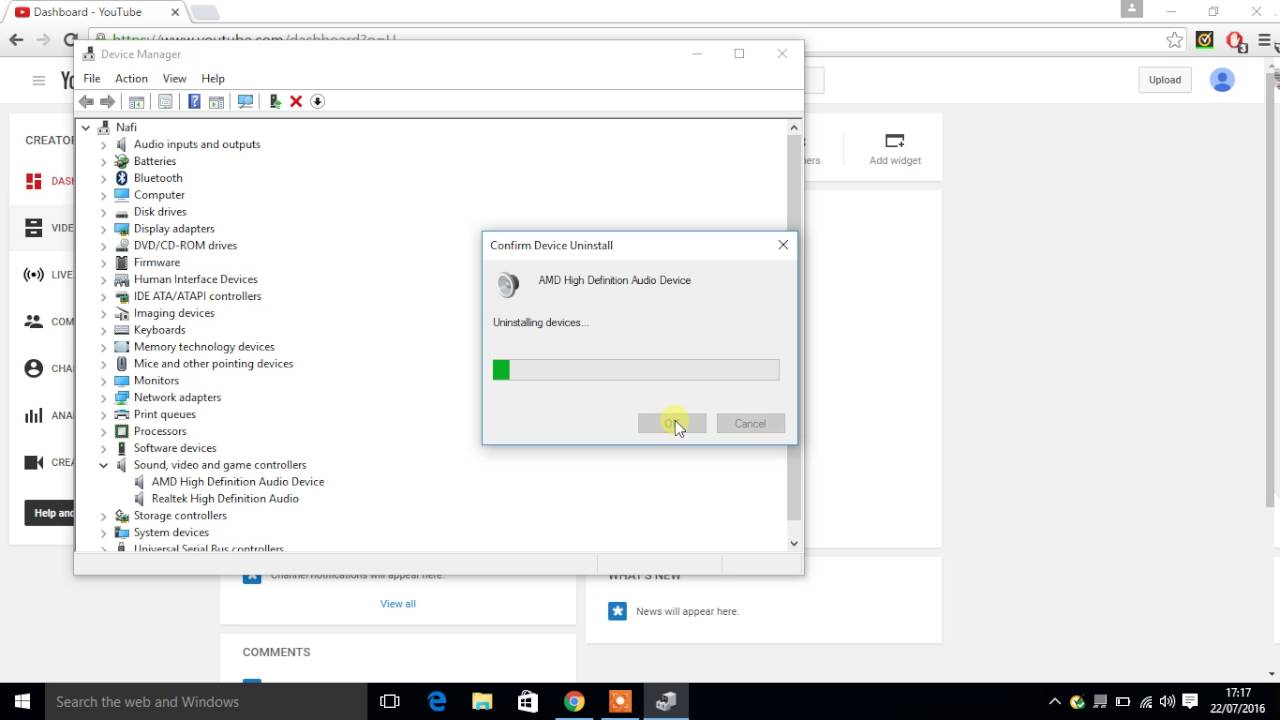Click Device Manager scrollbar down arrow
Image resolution: width=1280 pixels, height=720 pixels.
click(794, 543)
